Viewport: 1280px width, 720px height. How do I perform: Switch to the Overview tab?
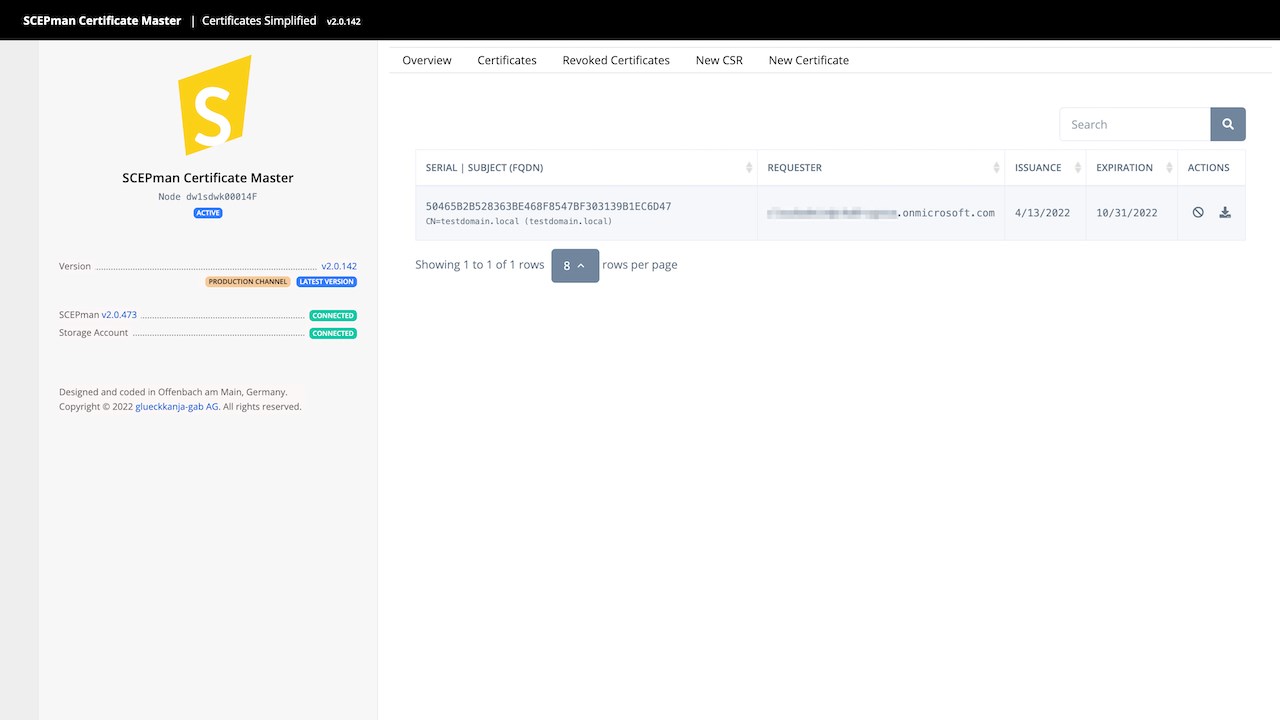pos(427,60)
